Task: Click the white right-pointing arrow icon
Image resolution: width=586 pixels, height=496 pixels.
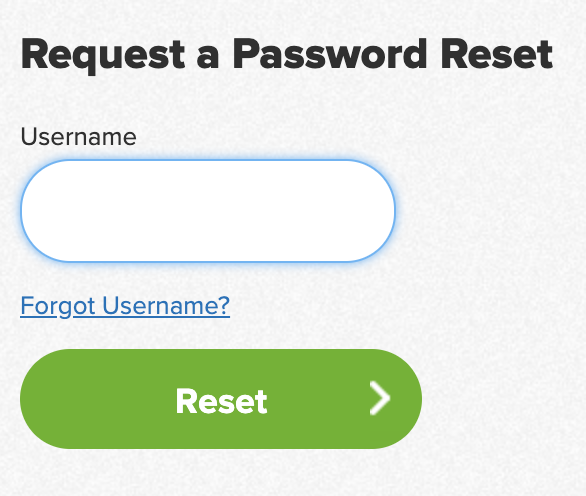Action: click(x=380, y=398)
